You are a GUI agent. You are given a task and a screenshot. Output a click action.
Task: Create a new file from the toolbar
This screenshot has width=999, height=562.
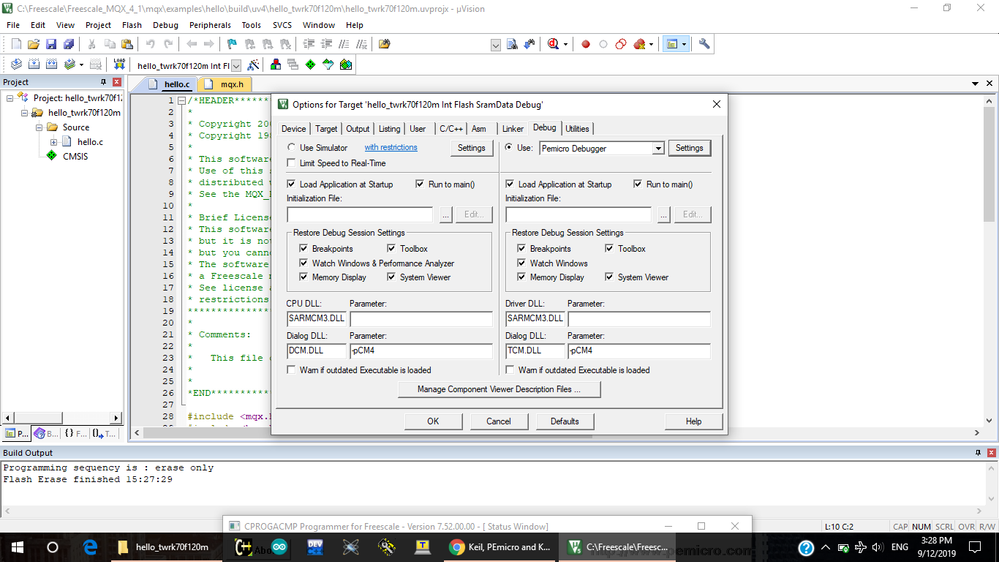[17, 44]
